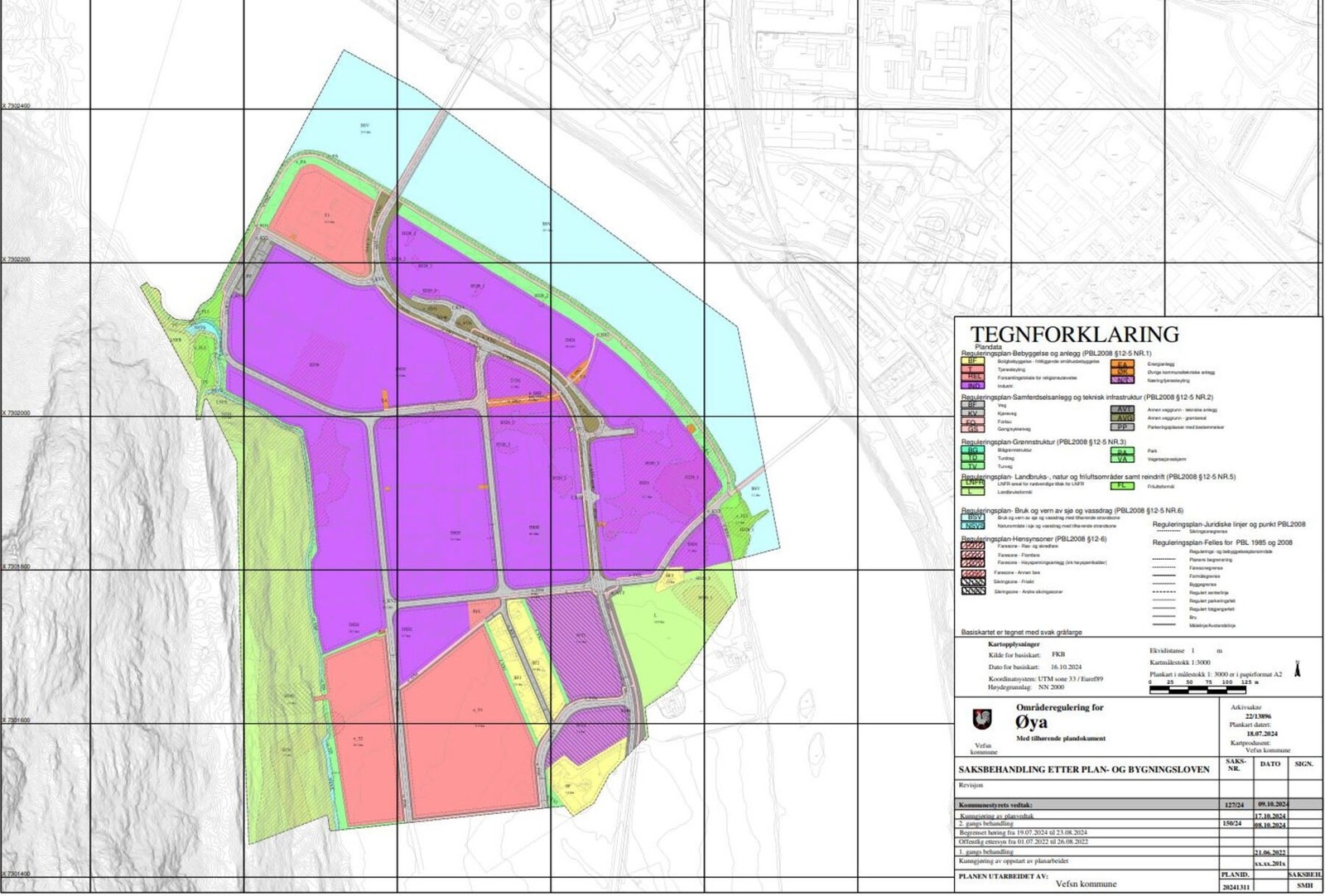Select the NSVS legend swatch
1325x896 pixels.
[971, 526]
